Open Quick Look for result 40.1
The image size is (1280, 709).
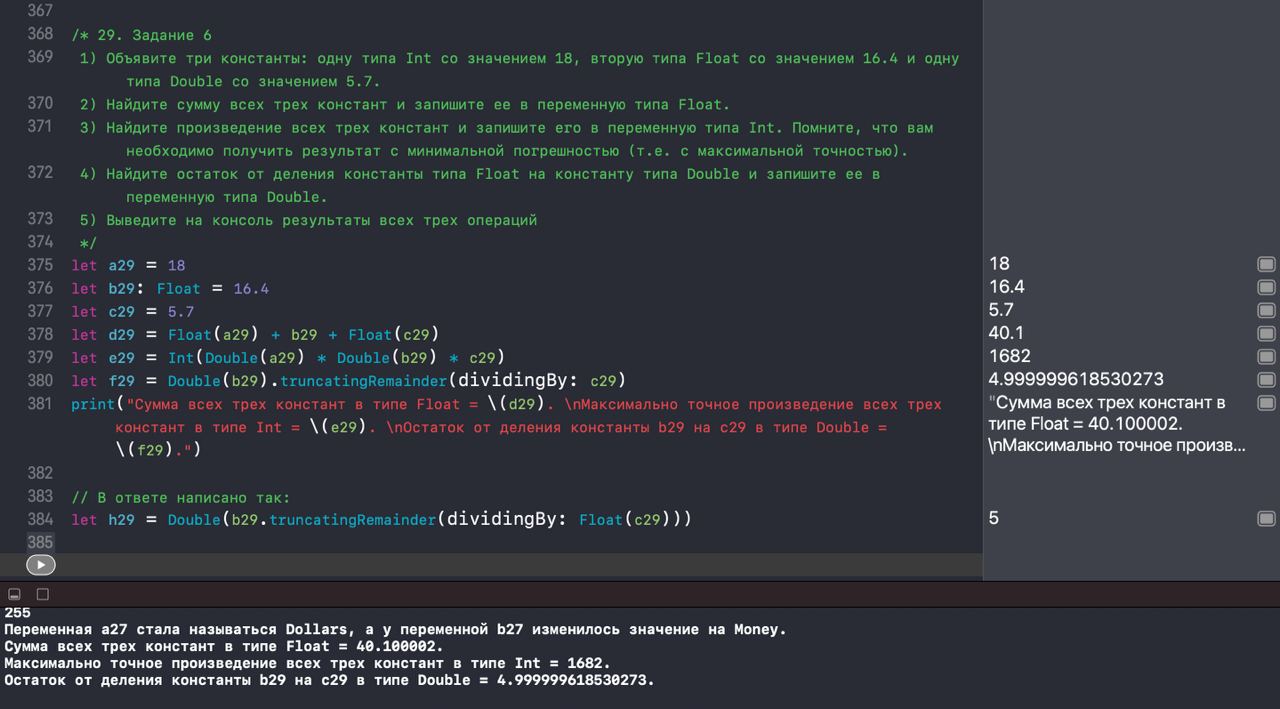pos(1266,333)
